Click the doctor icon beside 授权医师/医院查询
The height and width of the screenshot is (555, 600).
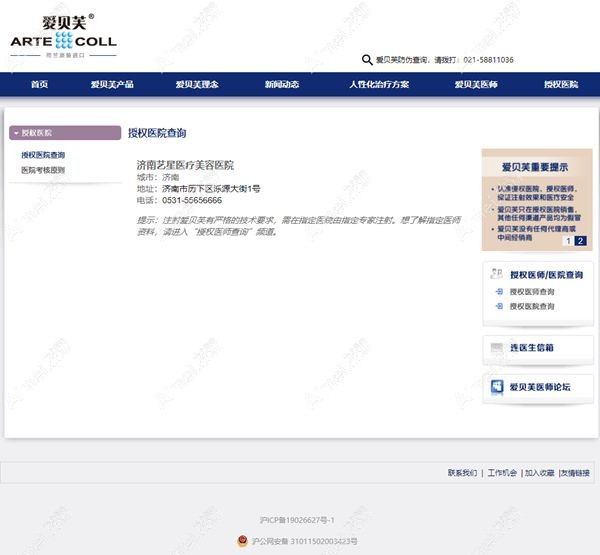[x=496, y=273]
